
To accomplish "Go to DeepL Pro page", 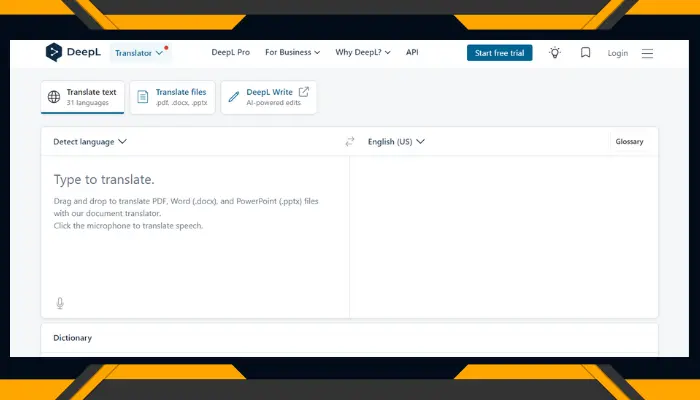I will [230, 52].
